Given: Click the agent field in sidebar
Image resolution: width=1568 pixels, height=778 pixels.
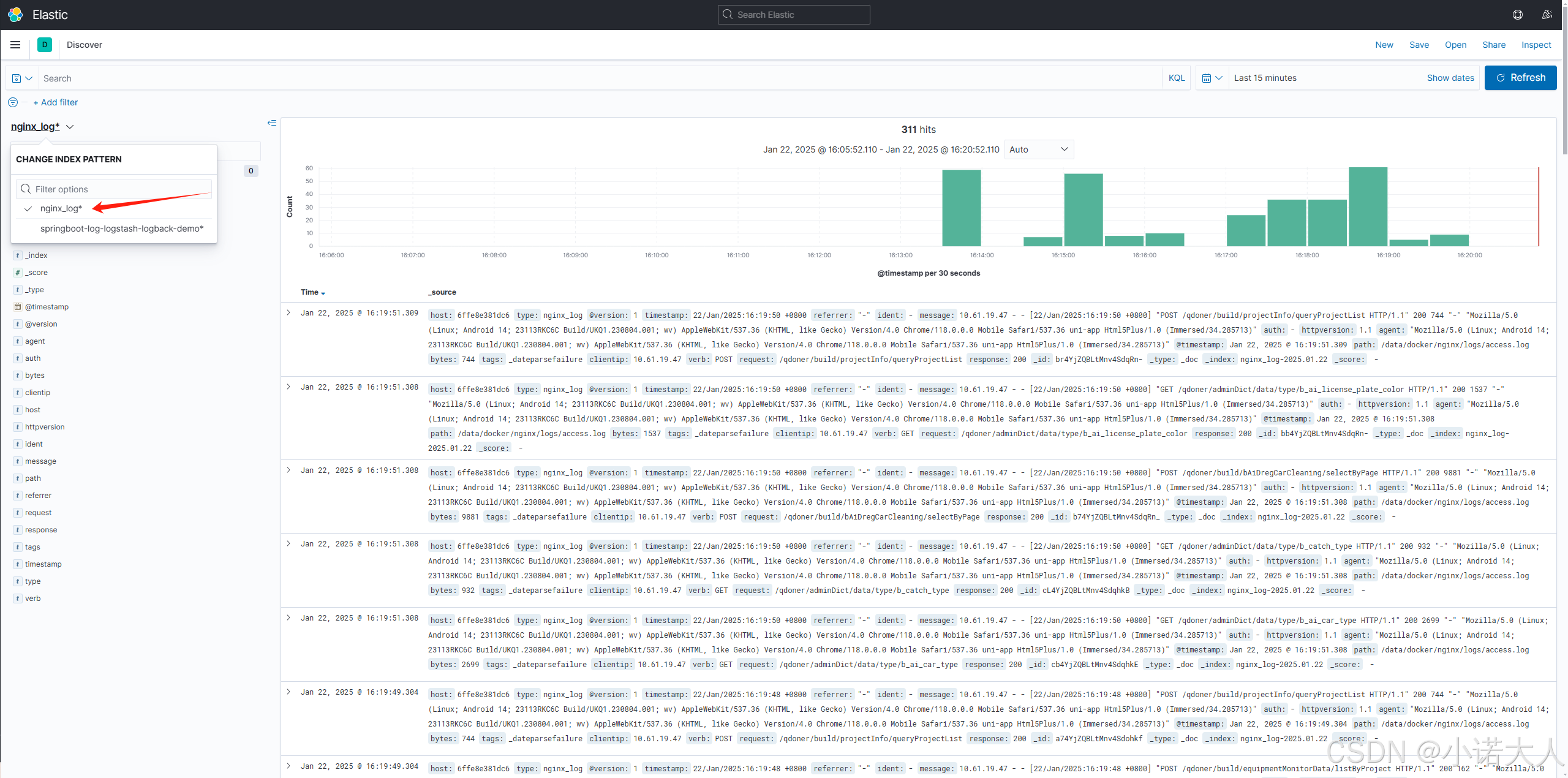Looking at the screenshot, I should point(35,341).
